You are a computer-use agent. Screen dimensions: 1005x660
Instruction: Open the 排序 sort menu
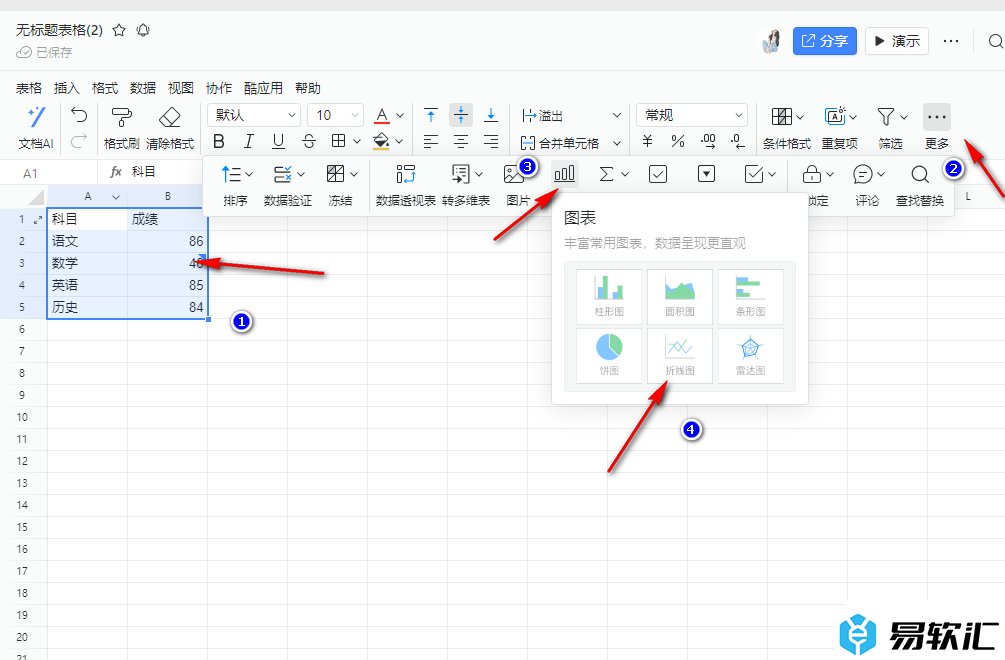pyautogui.click(x=236, y=185)
